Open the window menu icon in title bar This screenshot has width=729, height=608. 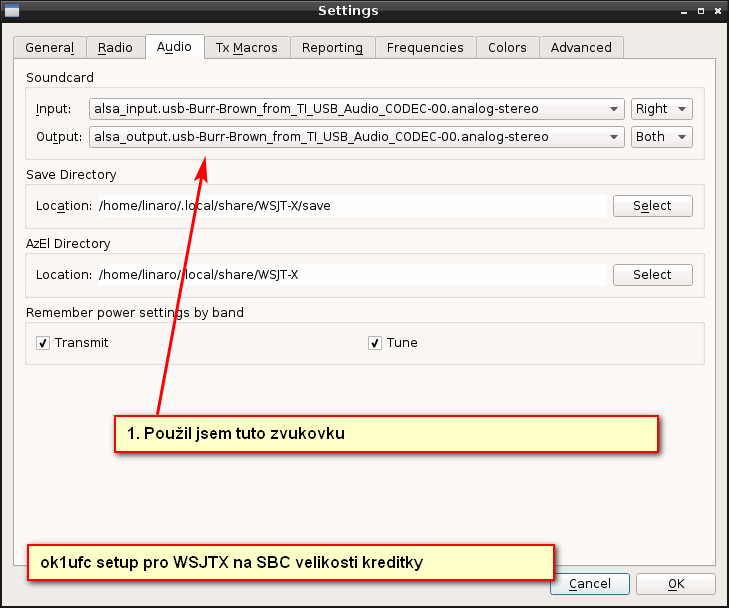[x=12, y=10]
